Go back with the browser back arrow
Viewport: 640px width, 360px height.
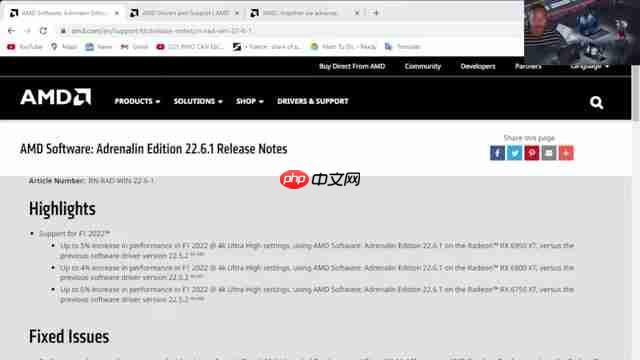(11, 31)
